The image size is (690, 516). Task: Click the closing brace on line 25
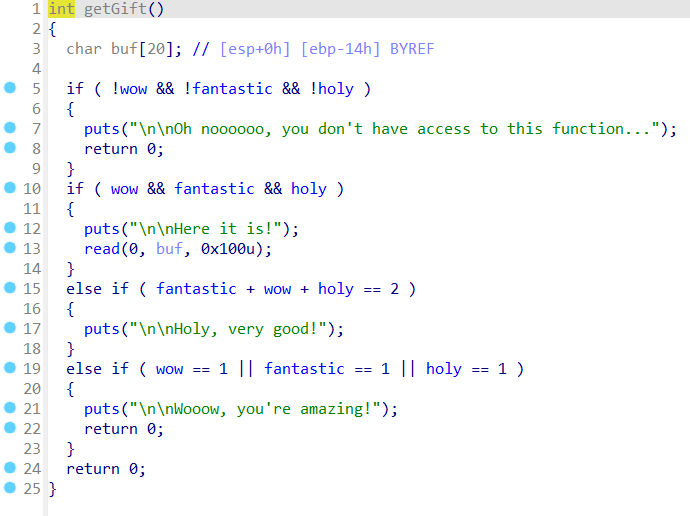(53, 489)
